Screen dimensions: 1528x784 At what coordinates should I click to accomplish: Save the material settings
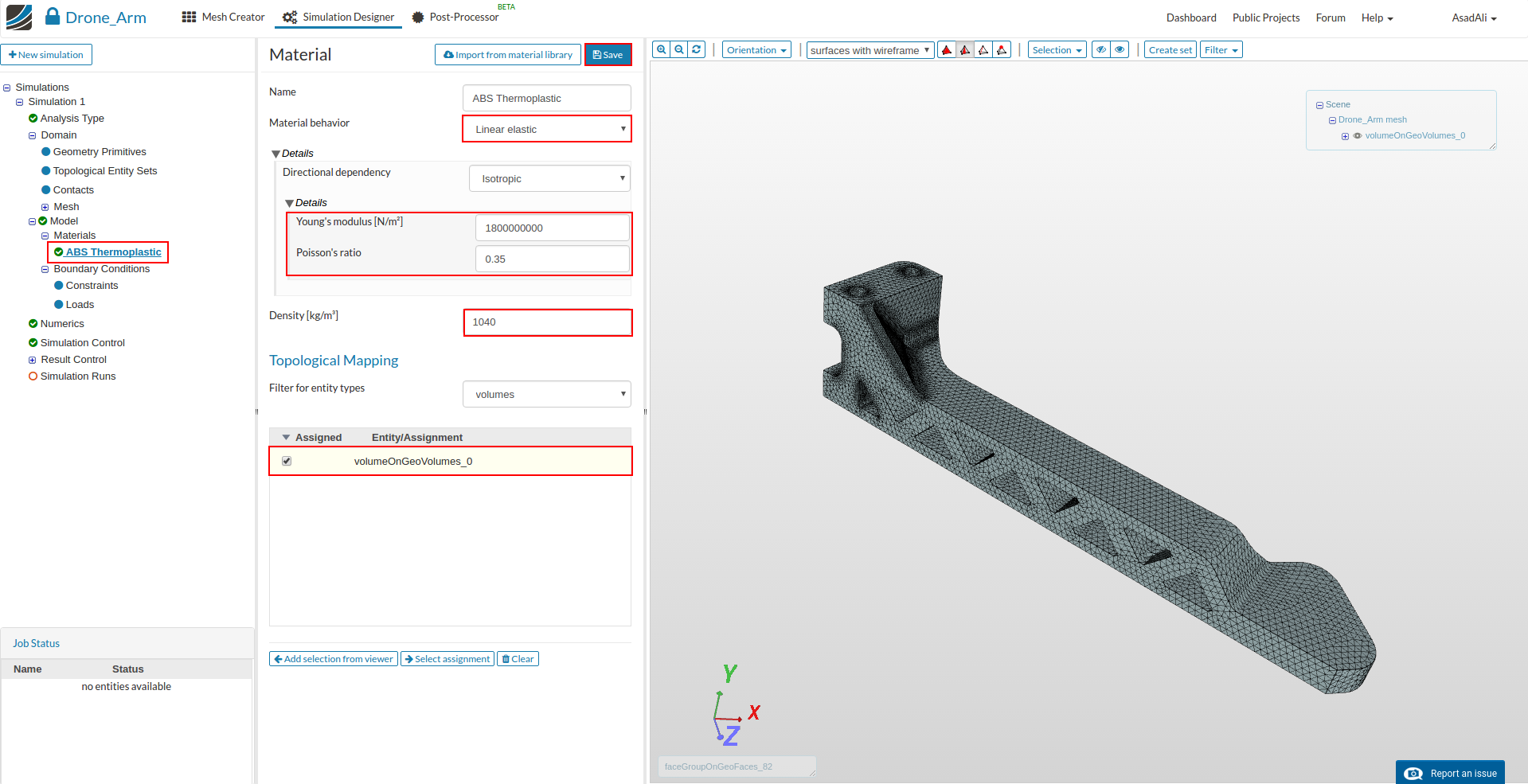(608, 55)
